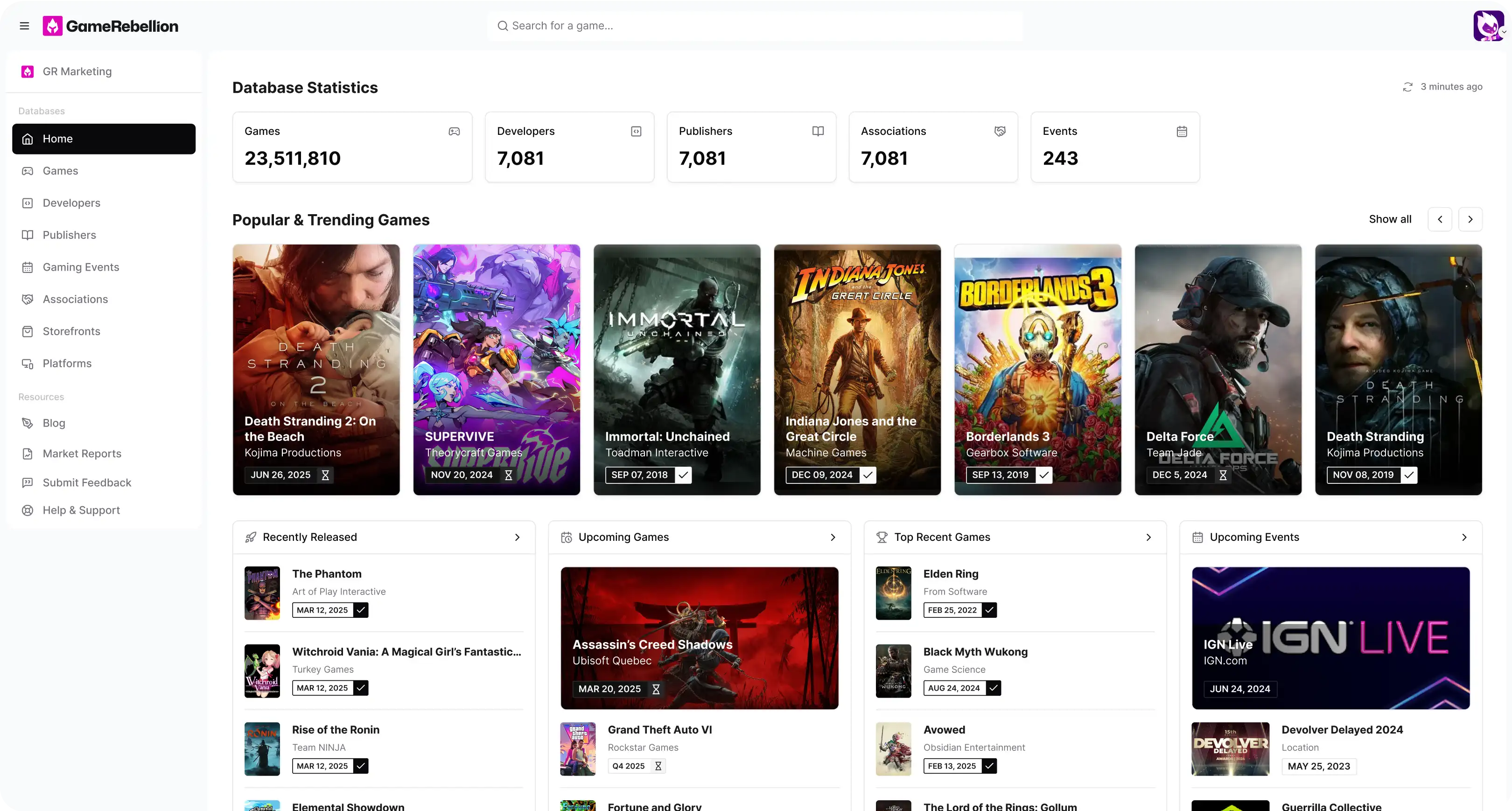This screenshot has height=811, width=1512.
Task: Go to Market Reports in the sidebar
Action: (x=82, y=454)
